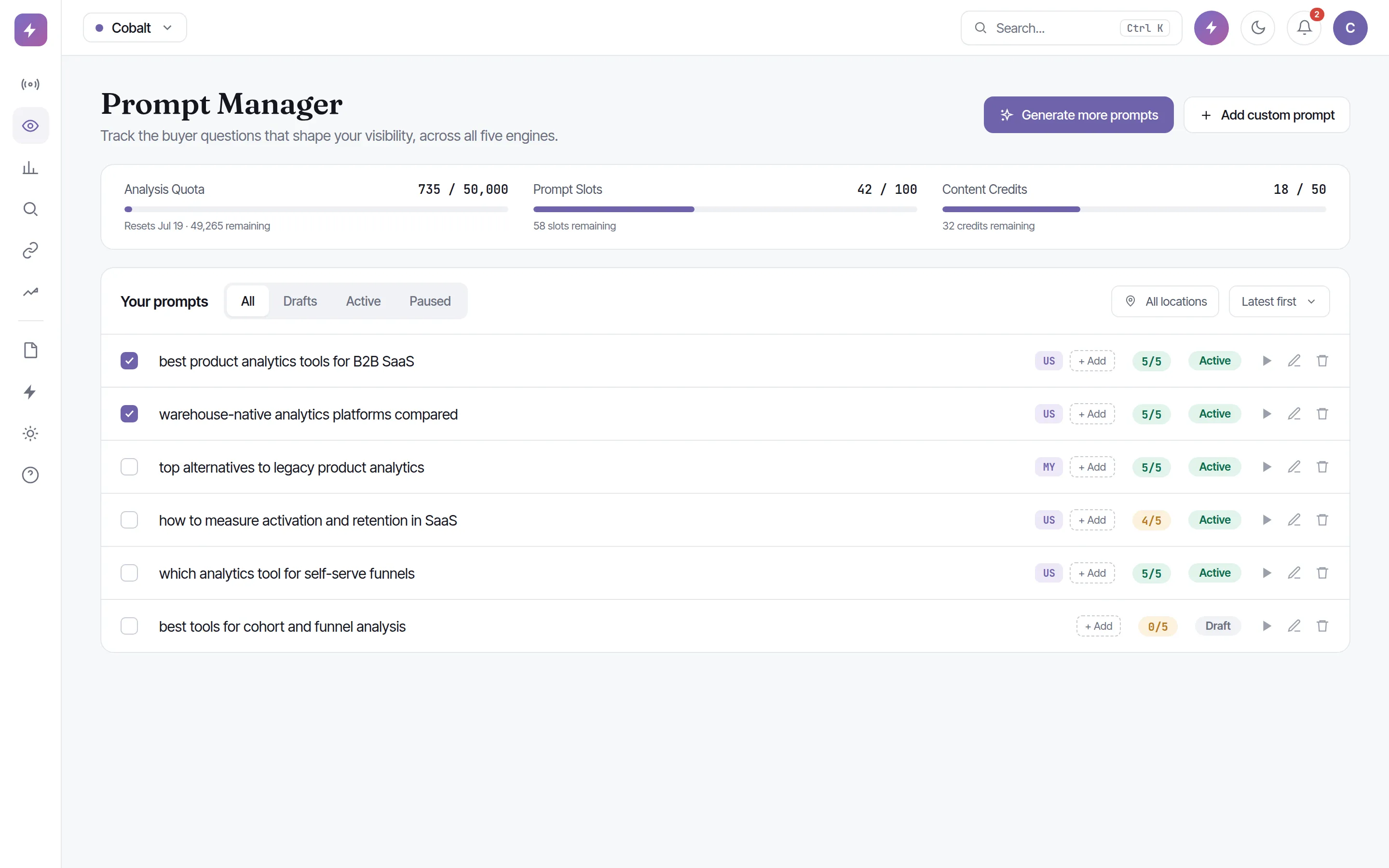This screenshot has height=868, width=1389.
Task: Run the self-serve funnels prompt
Action: tap(1267, 573)
